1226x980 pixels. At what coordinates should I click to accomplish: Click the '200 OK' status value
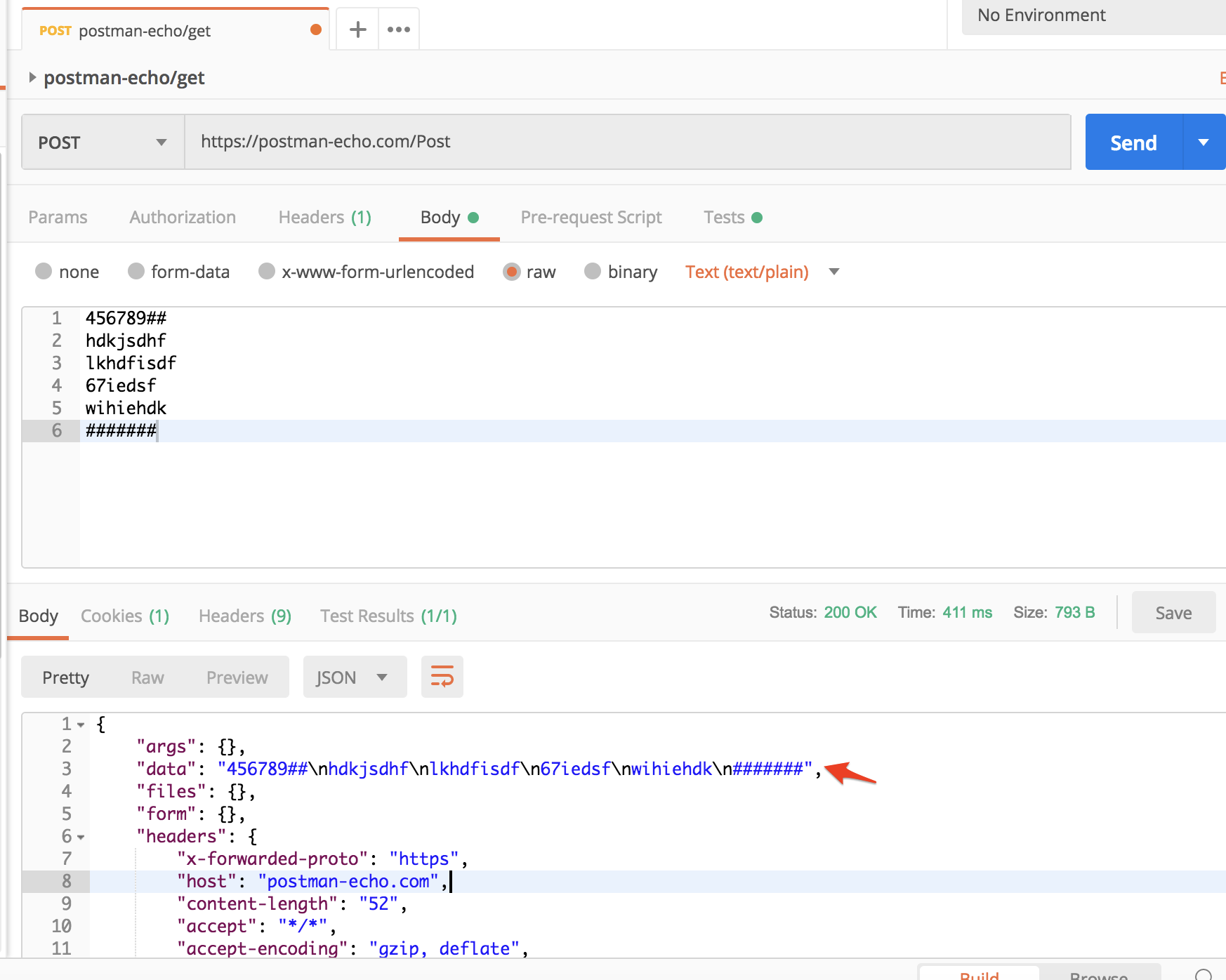click(850, 612)
